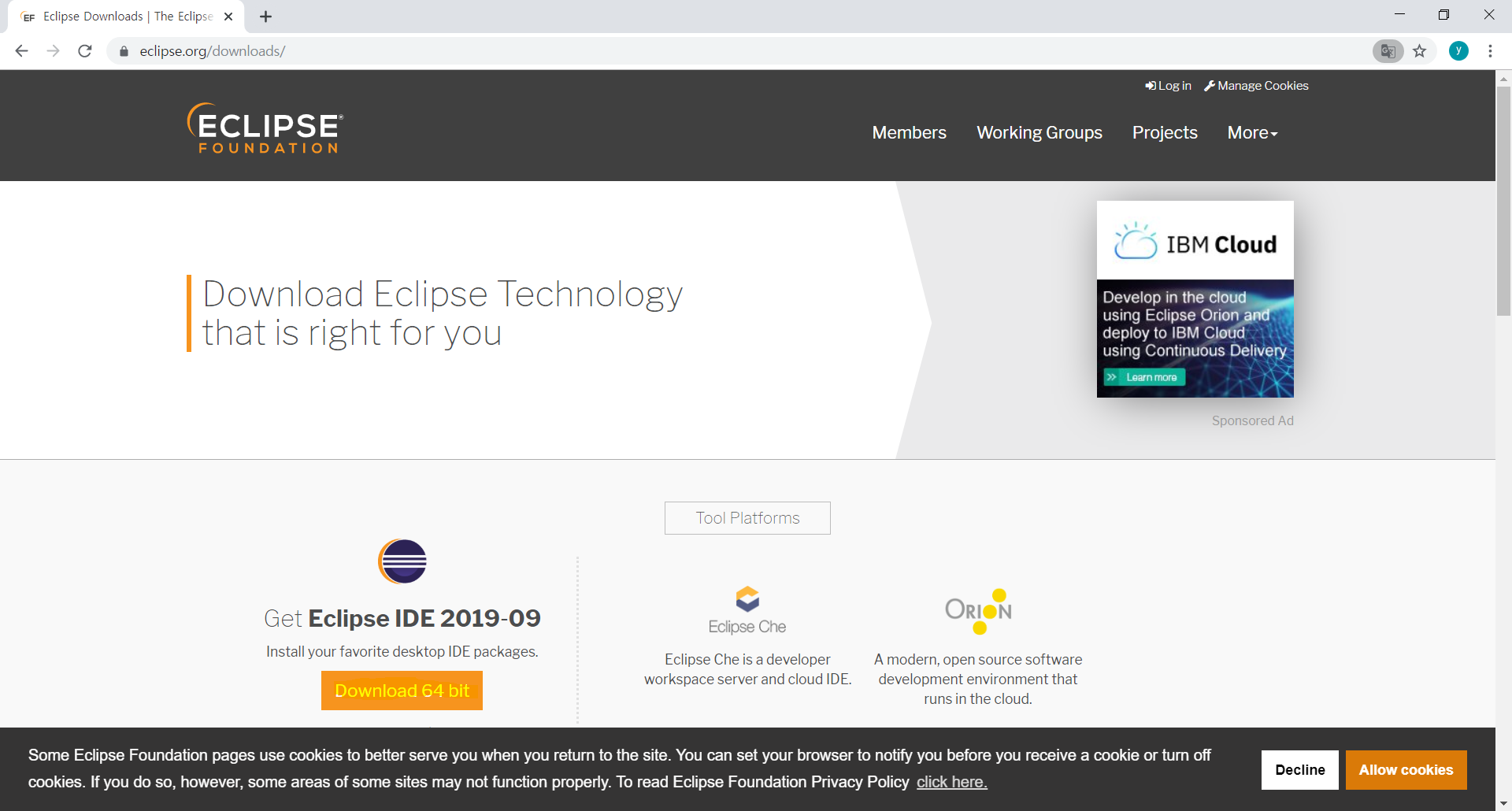Image resolution: width=1512 pixels, height=811 pixels.
Task: Restore down the browser window
Action: point(1443,15)
